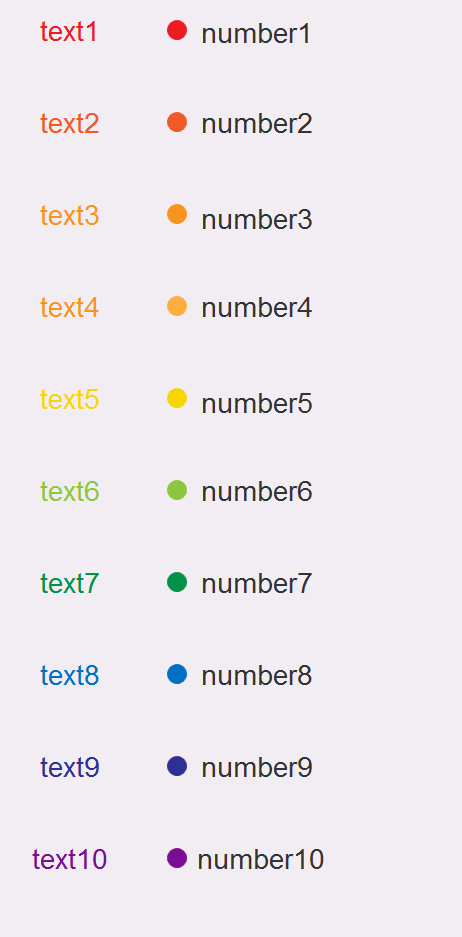Select the light green dot beside number6
The width and height of the screenshot is (462, 937).
tap(177, 490)
